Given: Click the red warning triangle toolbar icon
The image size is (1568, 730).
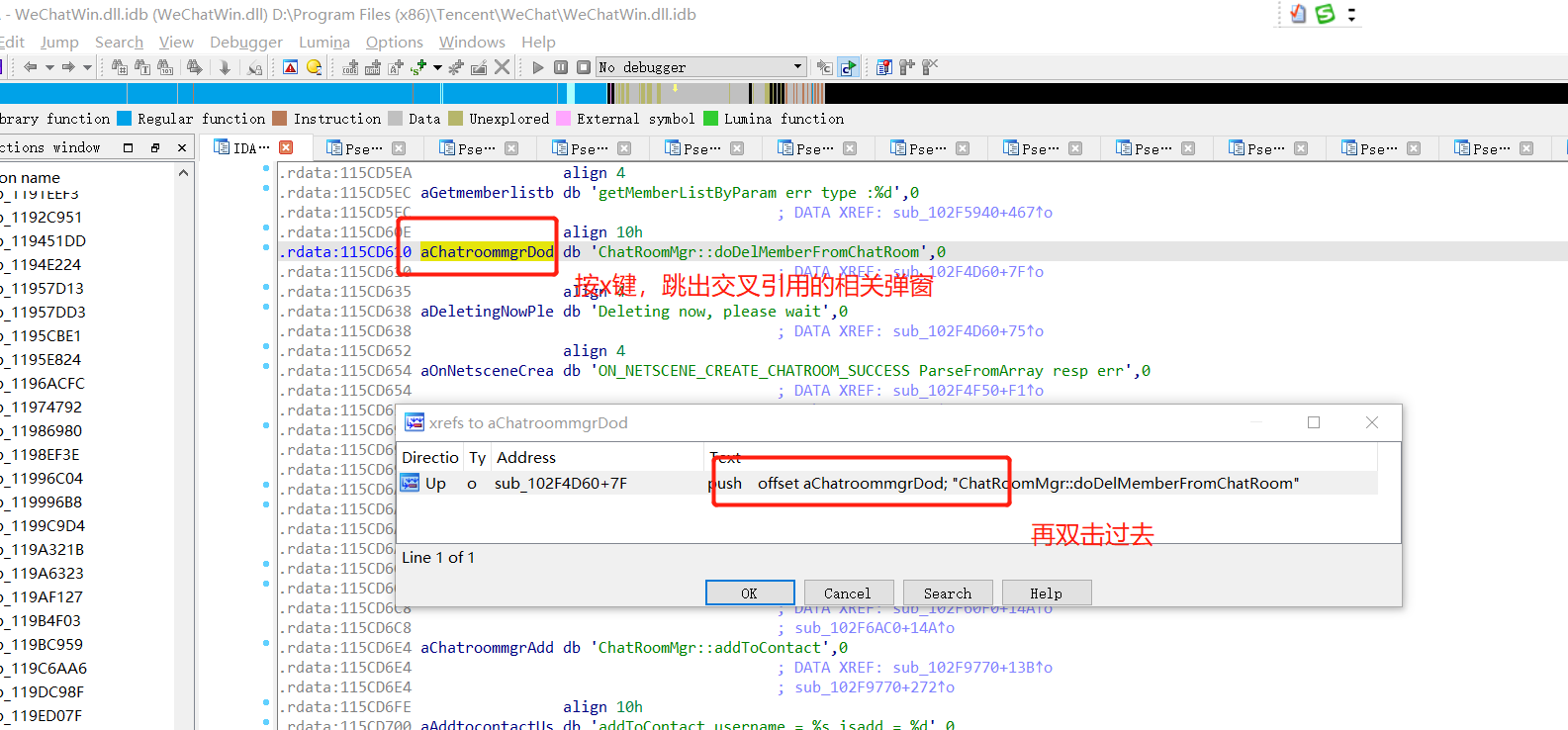Looking at the screenshot, I should click(290, 67).
